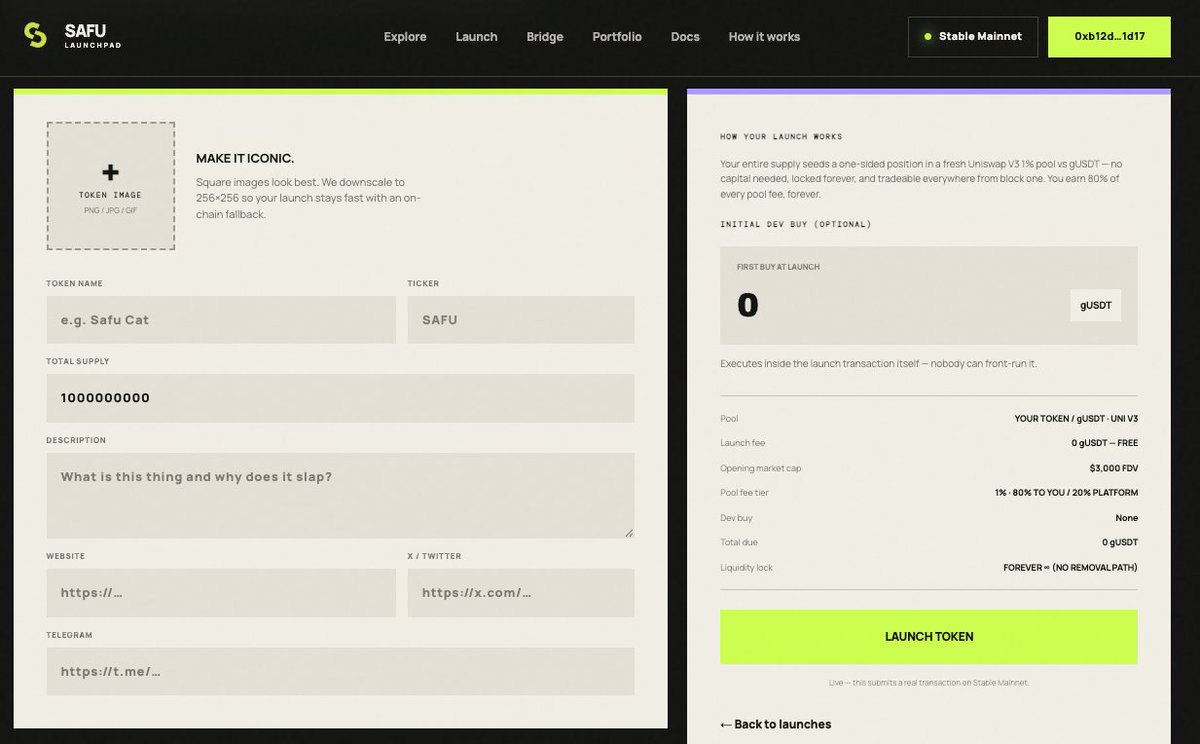Open the Docs nav link

click(x=685, y=37)
